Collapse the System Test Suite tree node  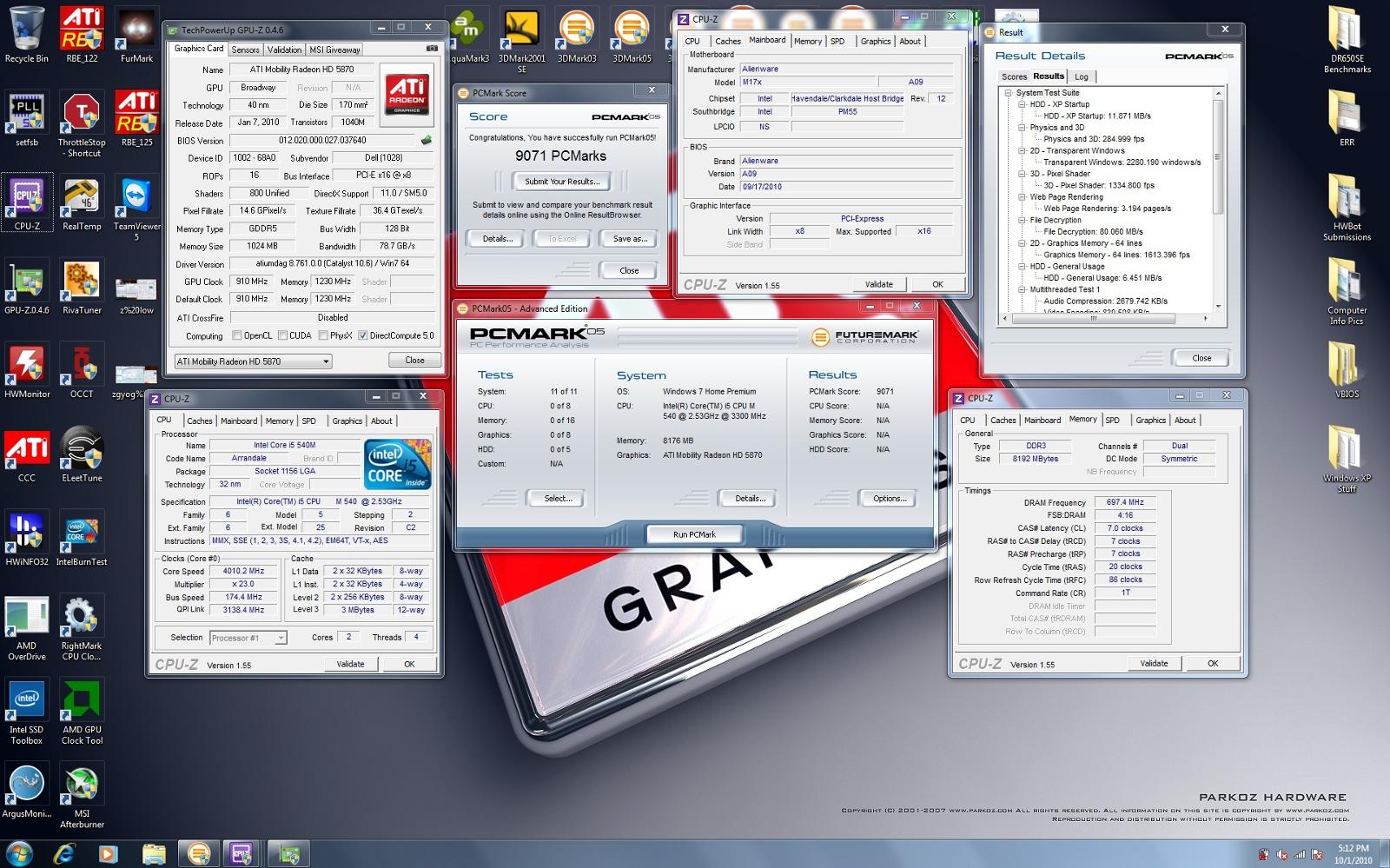click(x=1008, y=93)
